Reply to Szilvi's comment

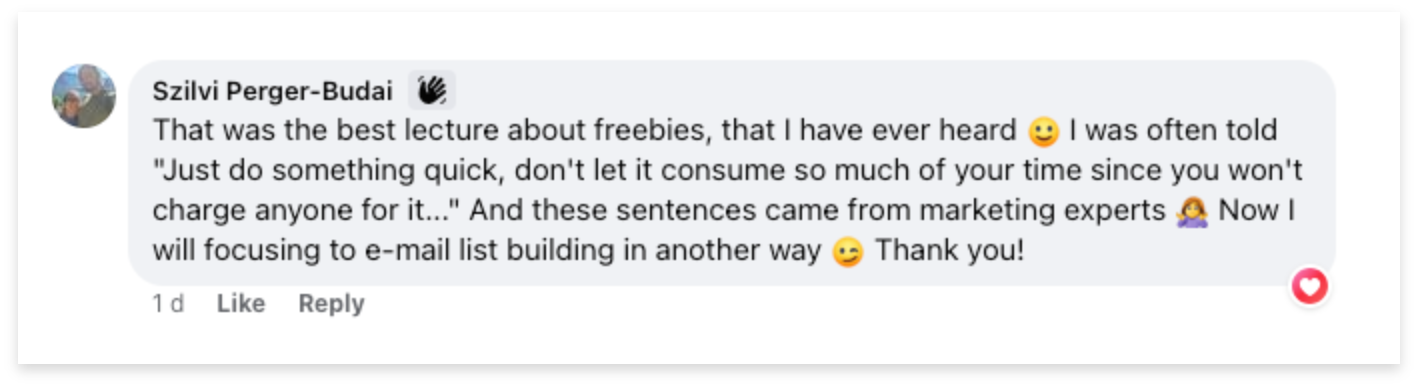coord(331,303)
